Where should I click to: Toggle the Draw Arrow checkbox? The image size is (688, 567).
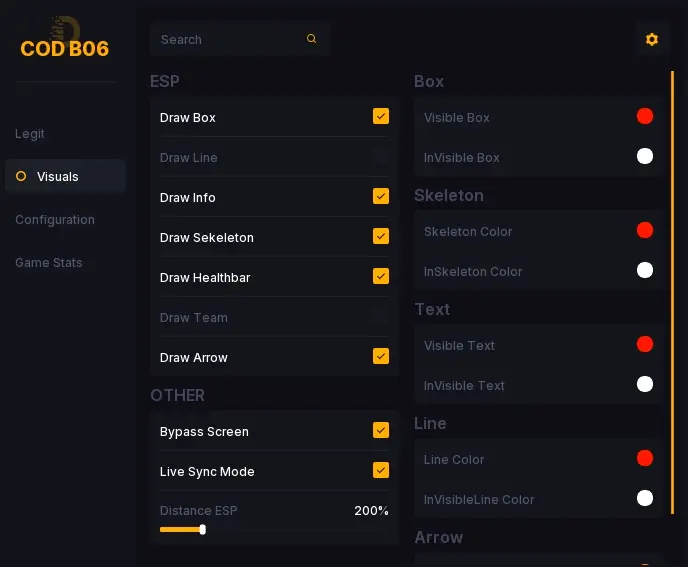[x=381, y=357]
